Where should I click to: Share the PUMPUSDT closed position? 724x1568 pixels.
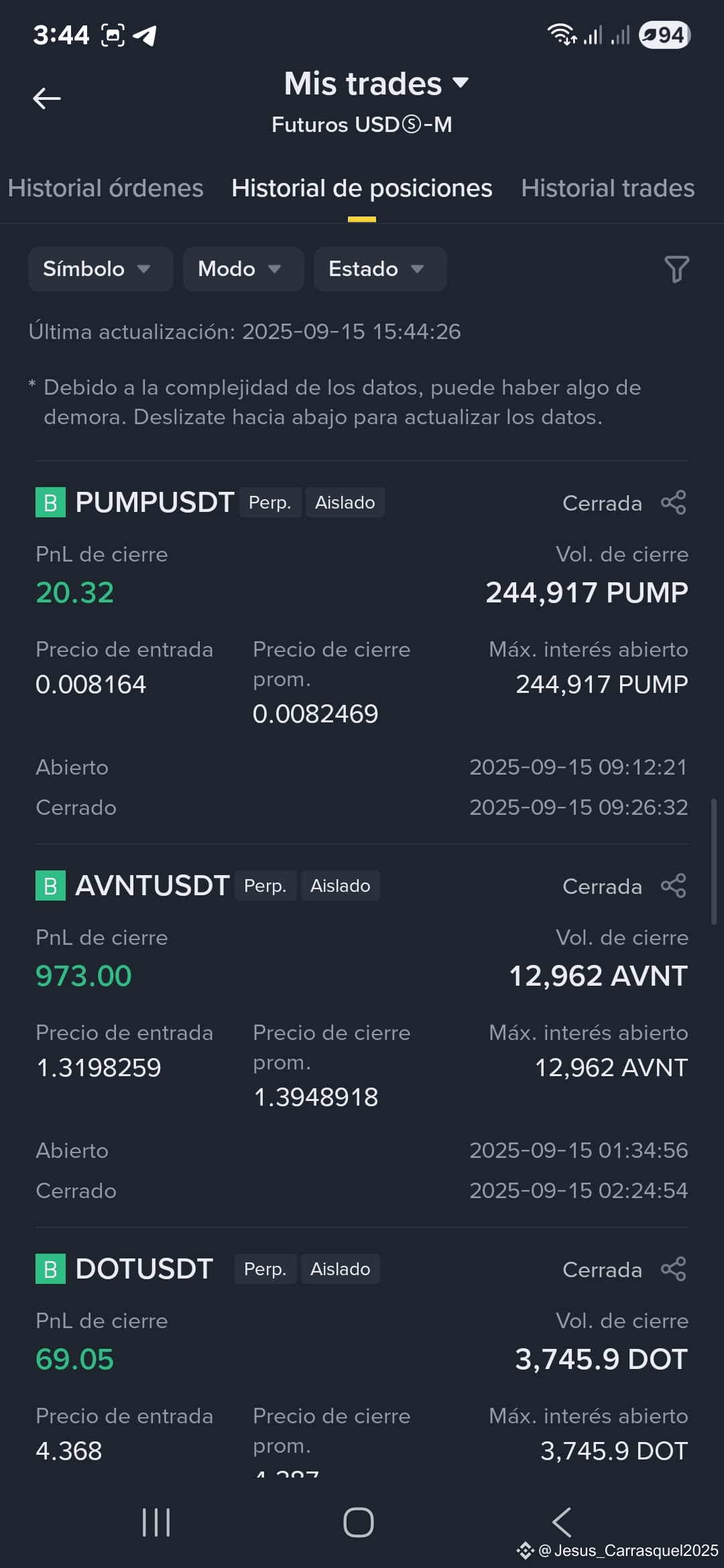pyautogui.click(x=673, y=503)
